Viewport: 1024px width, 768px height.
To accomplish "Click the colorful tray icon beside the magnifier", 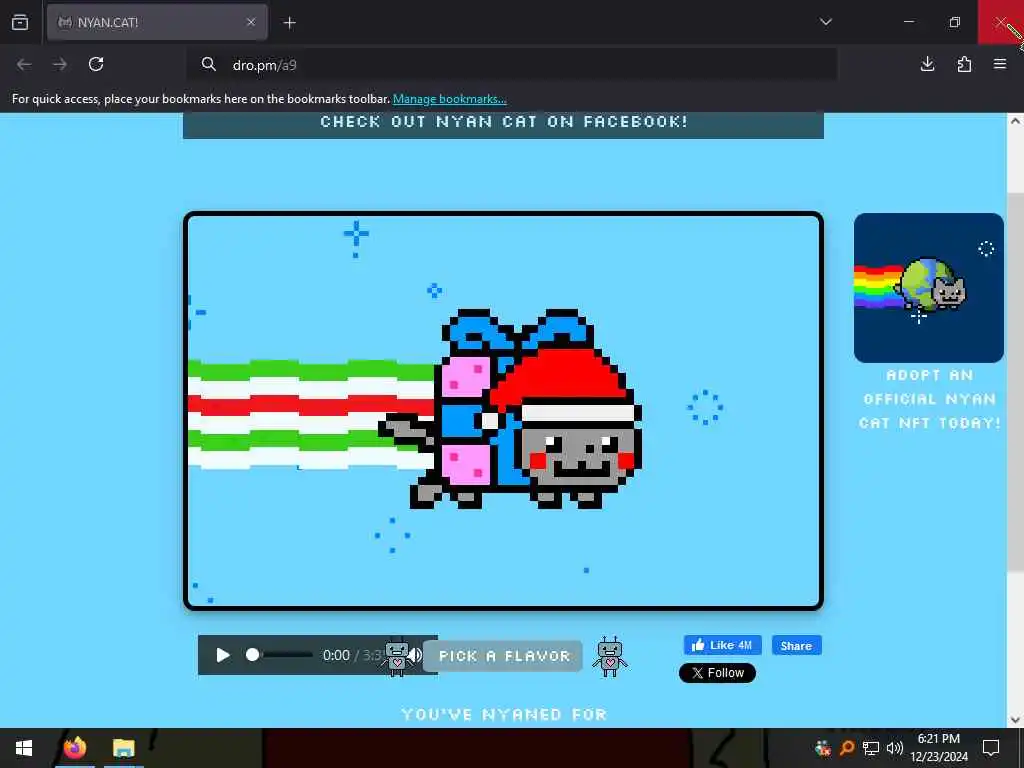I will [823, 748].
